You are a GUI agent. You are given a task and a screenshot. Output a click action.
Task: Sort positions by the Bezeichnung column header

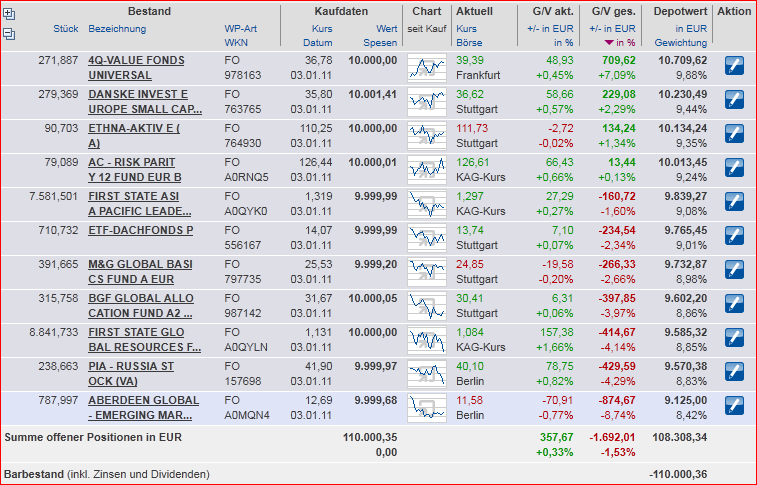[117, 29]
